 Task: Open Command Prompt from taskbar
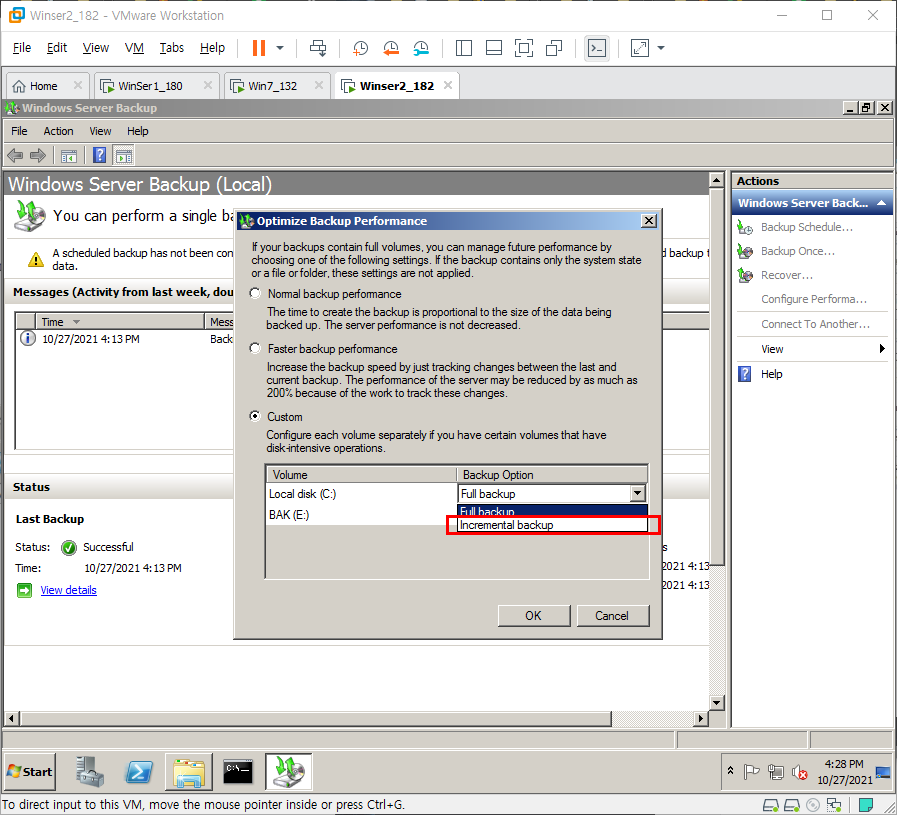point(238,772)
